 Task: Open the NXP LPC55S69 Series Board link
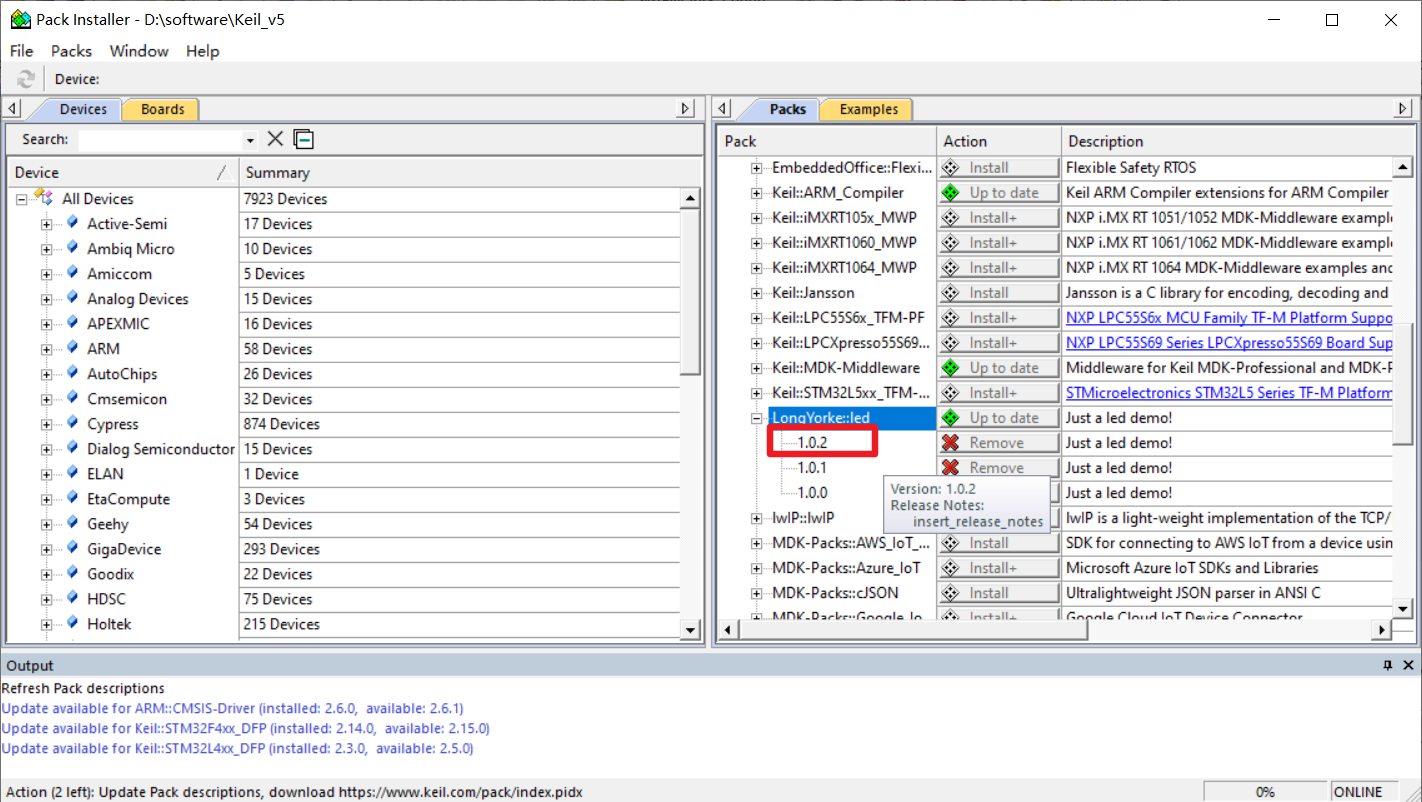click(1229, 342)
